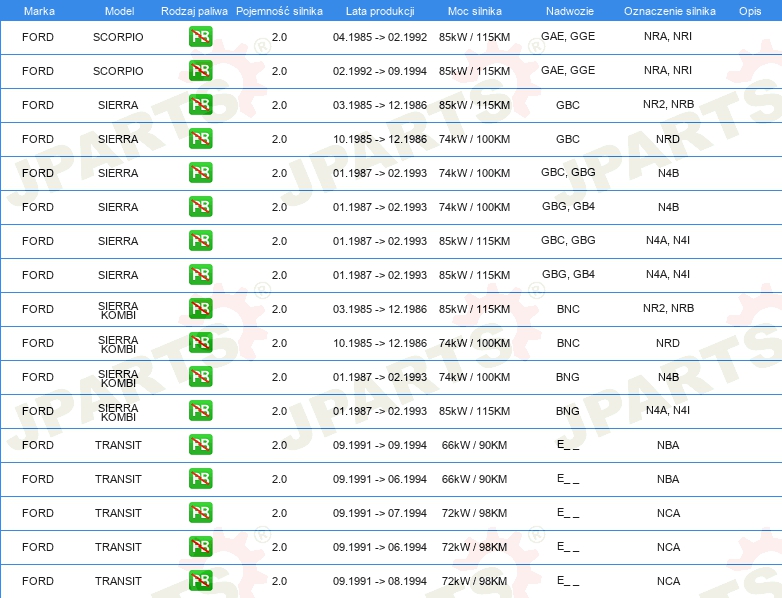The image size is (782, 598).
Task: Click NCA engine code in row ending 08.1994
Action: 668,581
